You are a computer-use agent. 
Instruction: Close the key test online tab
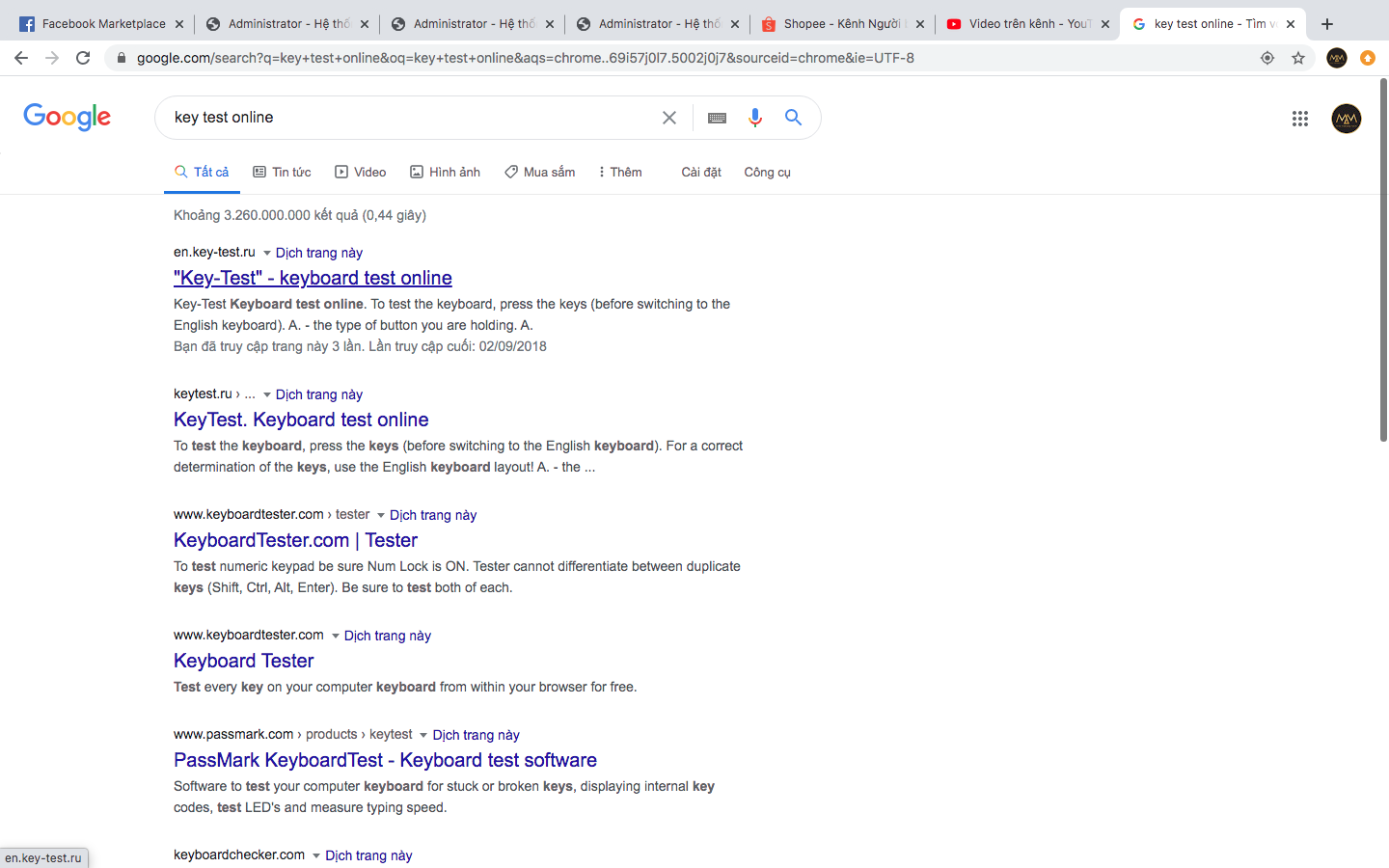(x=1291, y=24)
